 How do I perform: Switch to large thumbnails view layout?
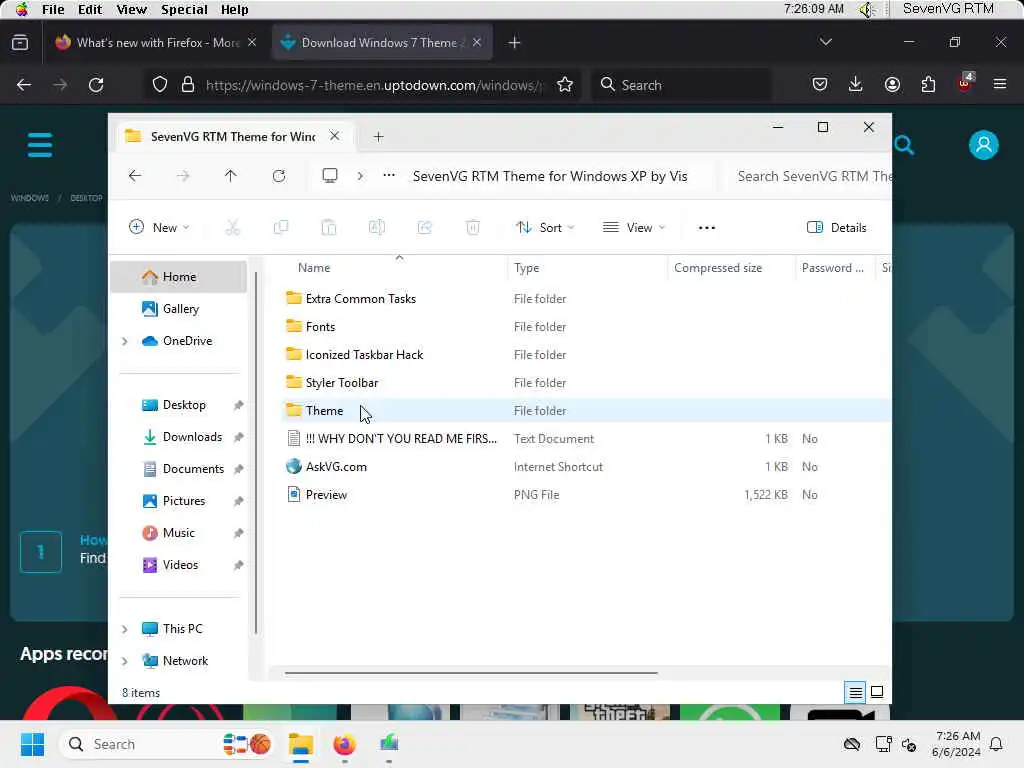tap(877, 692)
